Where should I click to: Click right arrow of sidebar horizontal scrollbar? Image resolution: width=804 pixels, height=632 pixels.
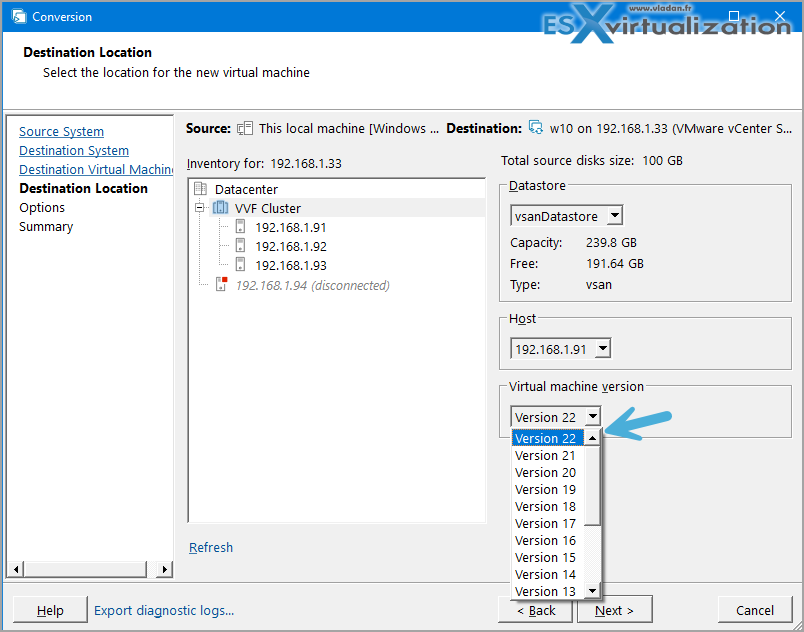pos(164,568)
